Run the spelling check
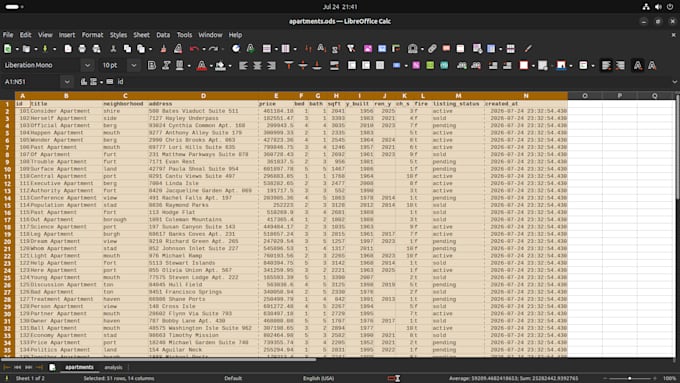Viewport: 680px width, 383px height. (x=250, y=49)
